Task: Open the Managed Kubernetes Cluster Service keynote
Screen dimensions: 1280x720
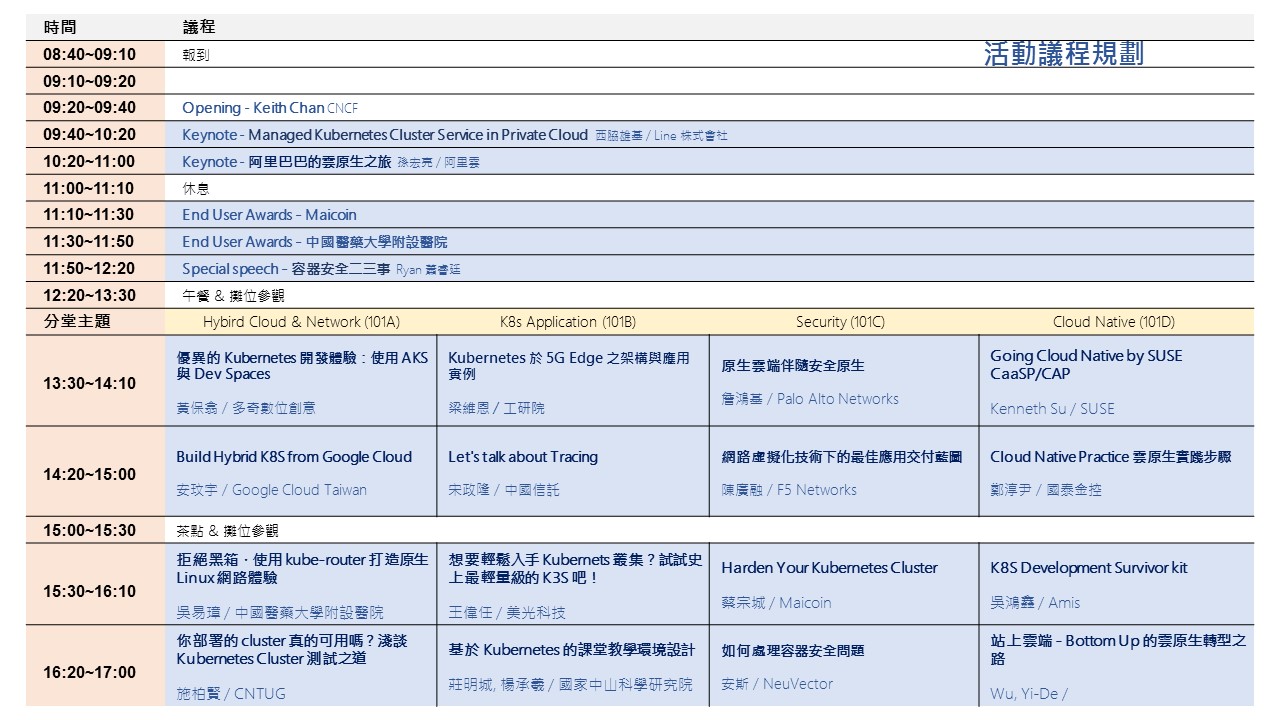Action: coord(385,135)
